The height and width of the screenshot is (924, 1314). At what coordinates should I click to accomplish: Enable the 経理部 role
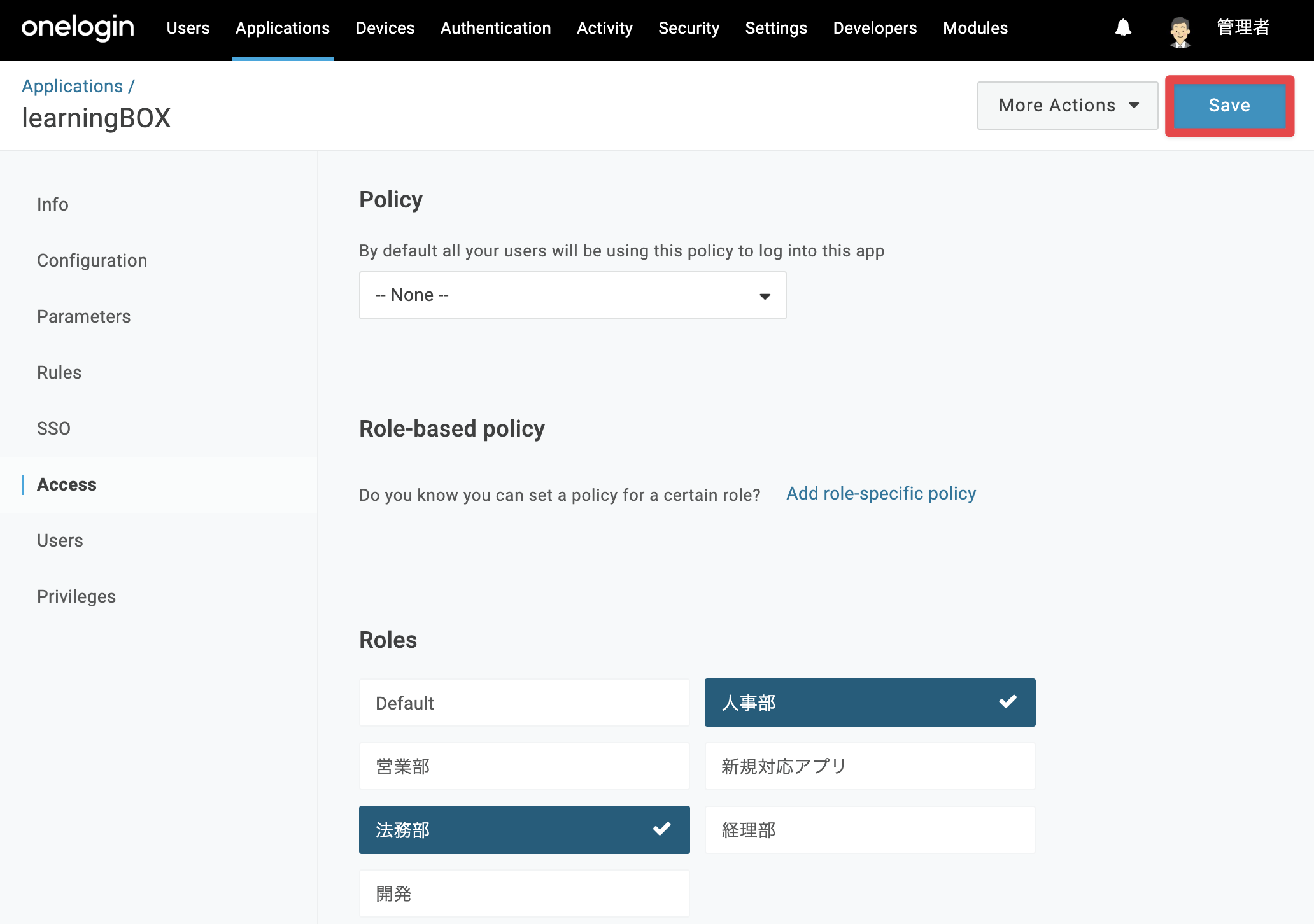pyautogui.click(x=870, y=830)
